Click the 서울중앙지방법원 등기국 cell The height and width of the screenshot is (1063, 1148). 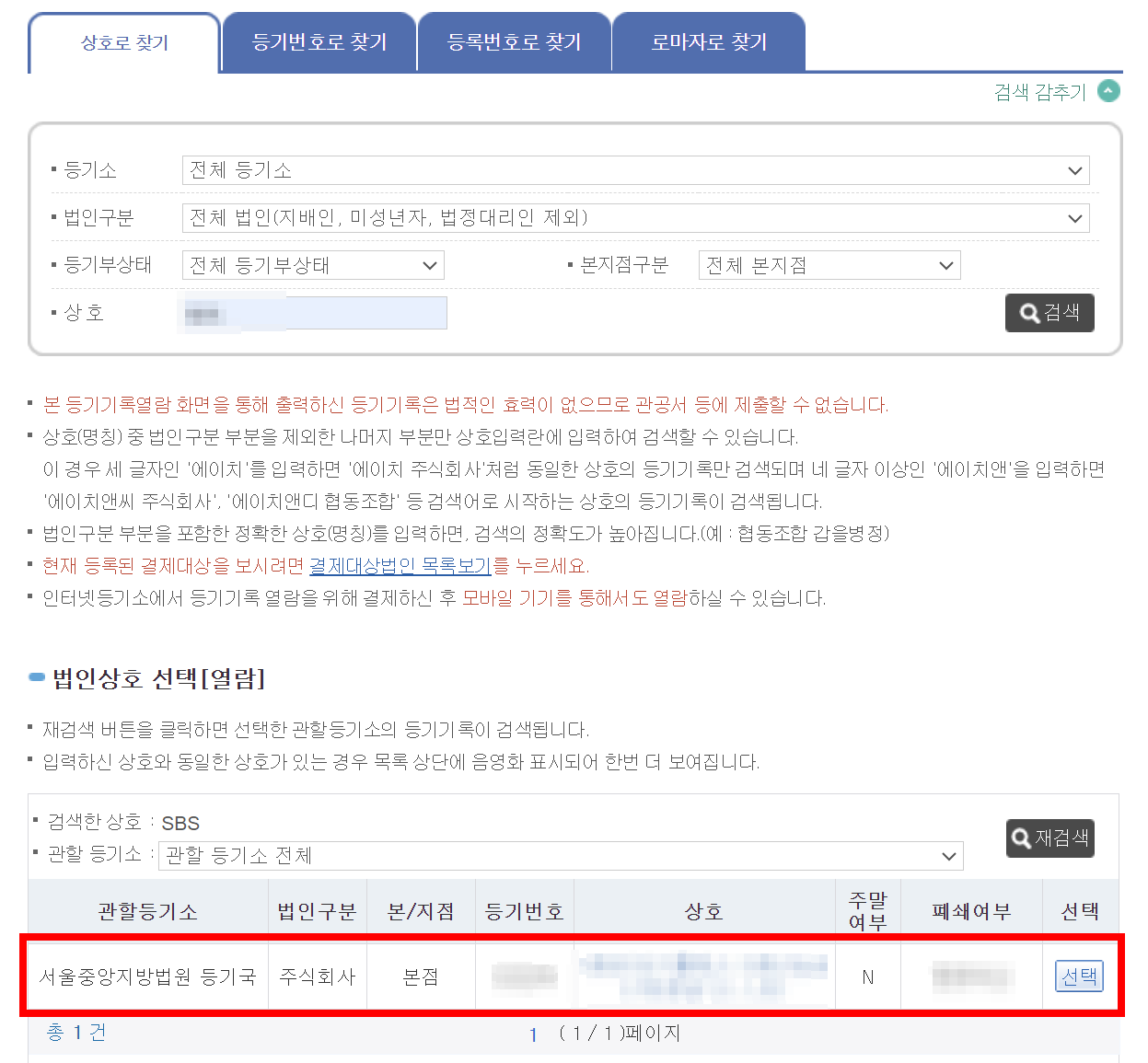point(148,976)
